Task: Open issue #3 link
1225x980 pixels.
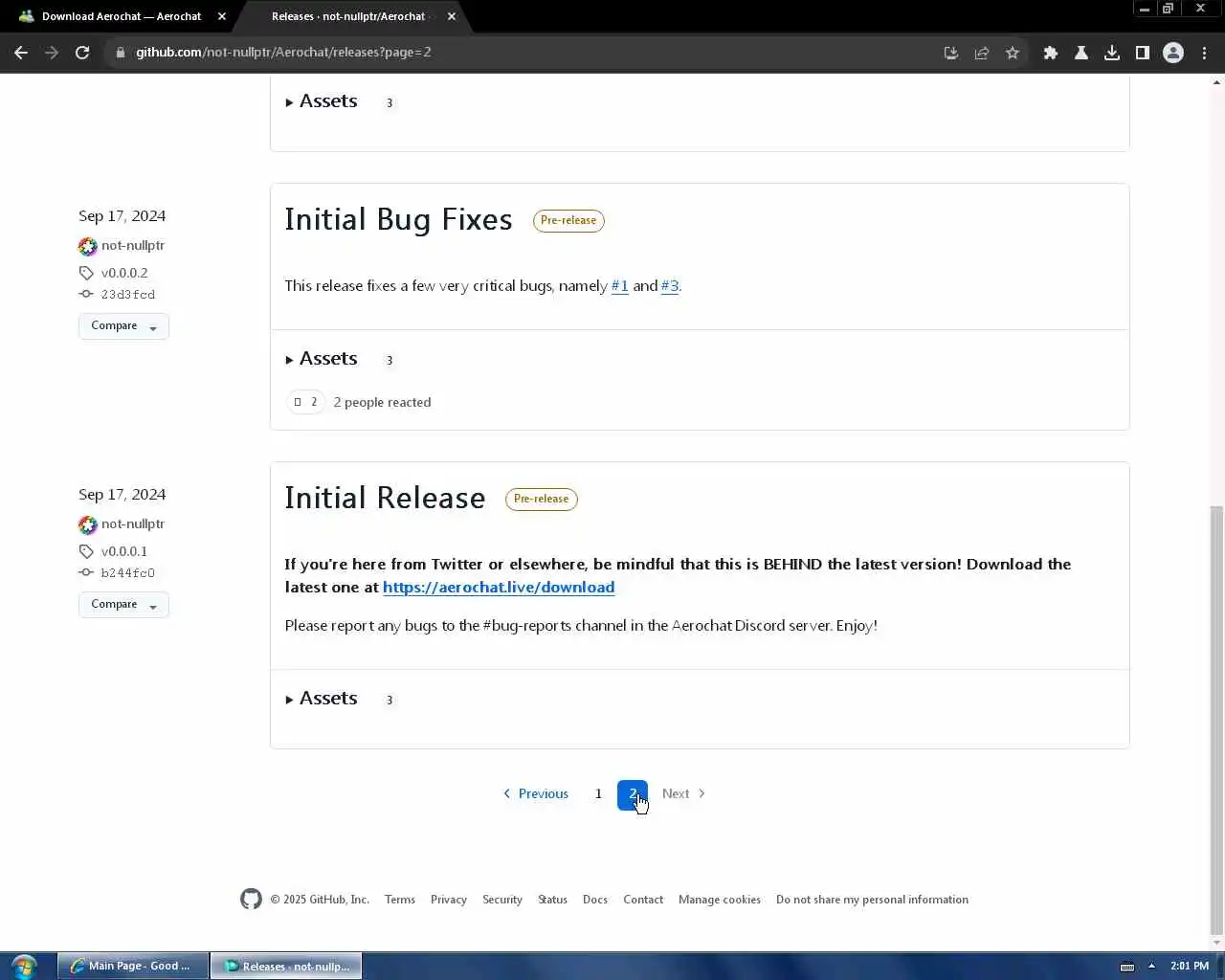Action: (x=670, y=286)
